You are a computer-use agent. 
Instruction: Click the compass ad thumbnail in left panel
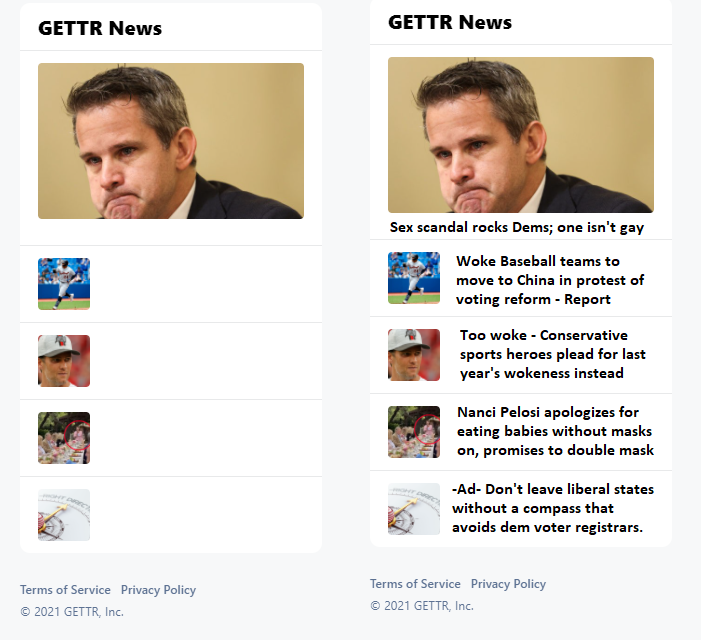coord(64,515)
